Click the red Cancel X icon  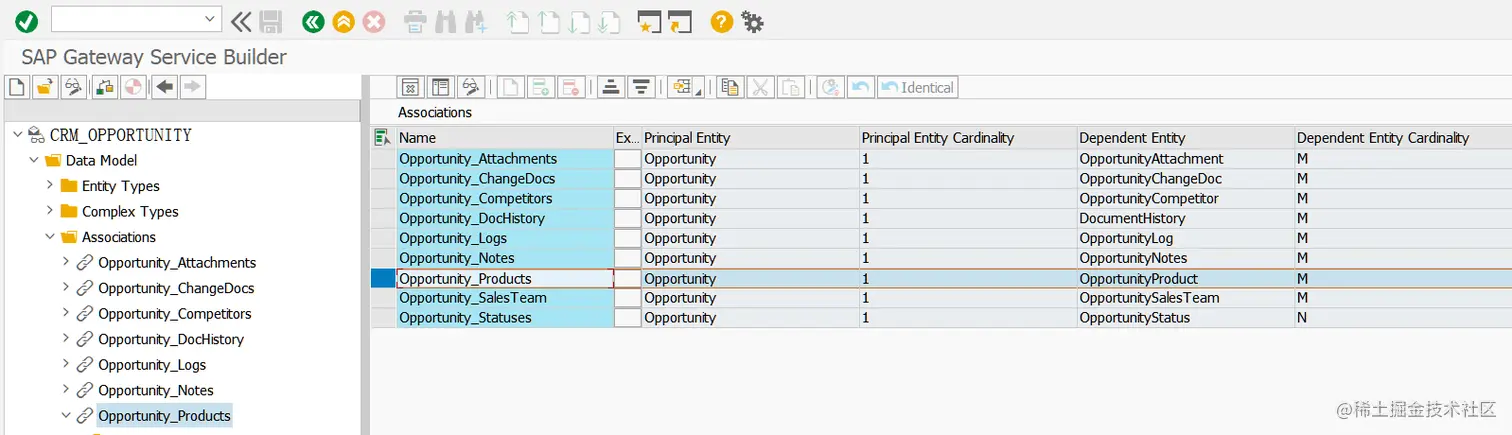(373, 21)
